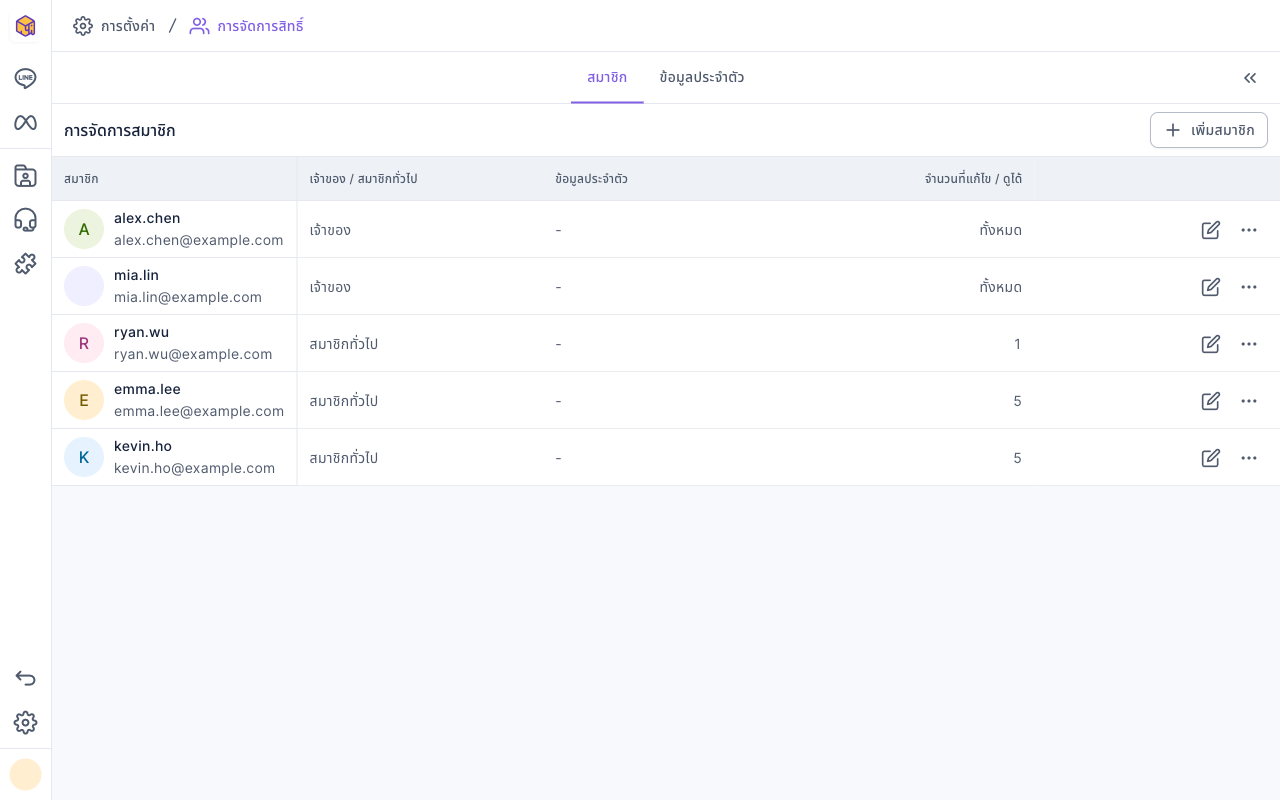
Task: Click mia.lin's blank avatar
Action: click(84, 287)
